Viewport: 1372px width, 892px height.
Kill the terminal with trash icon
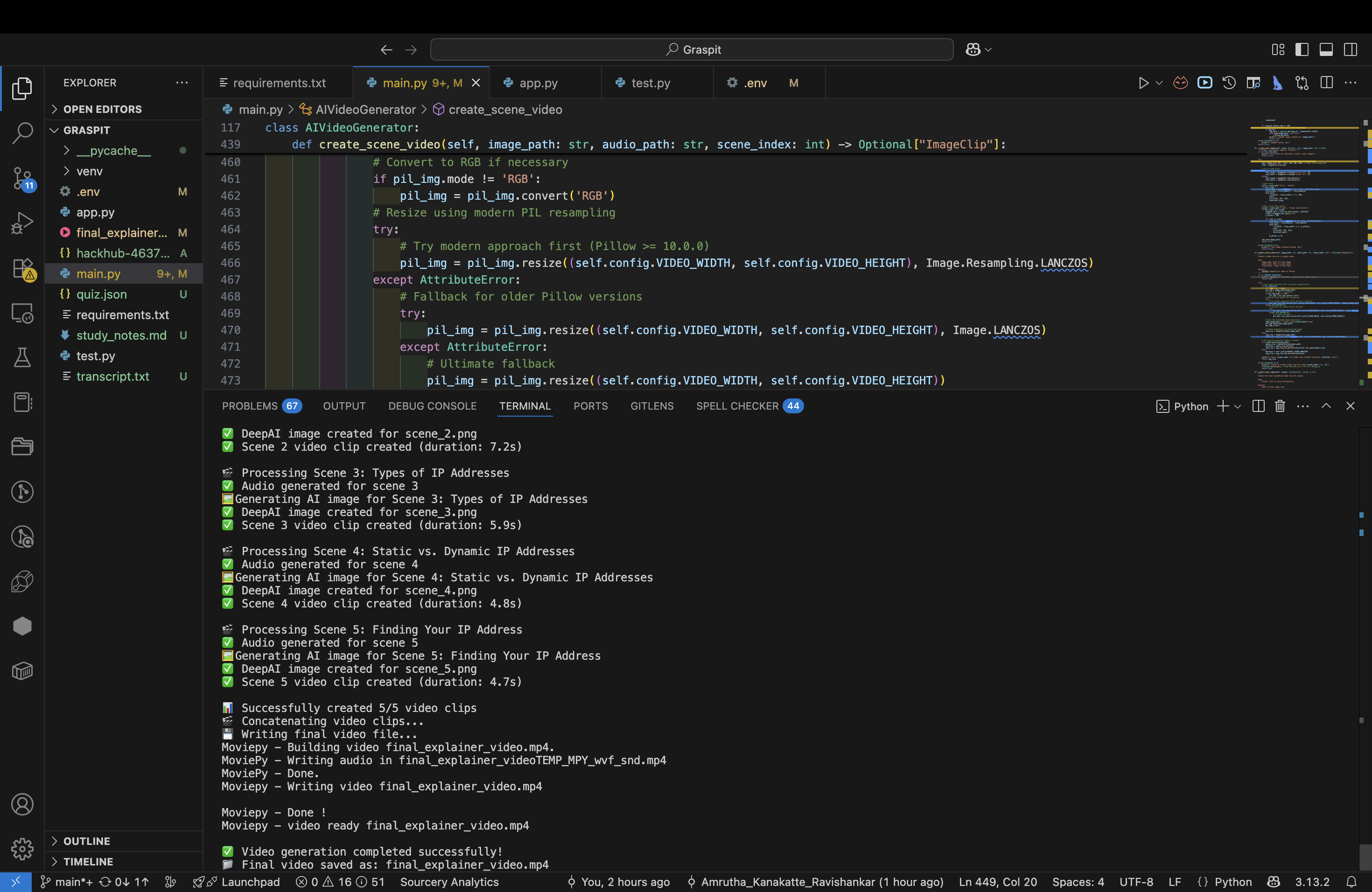1280,406
